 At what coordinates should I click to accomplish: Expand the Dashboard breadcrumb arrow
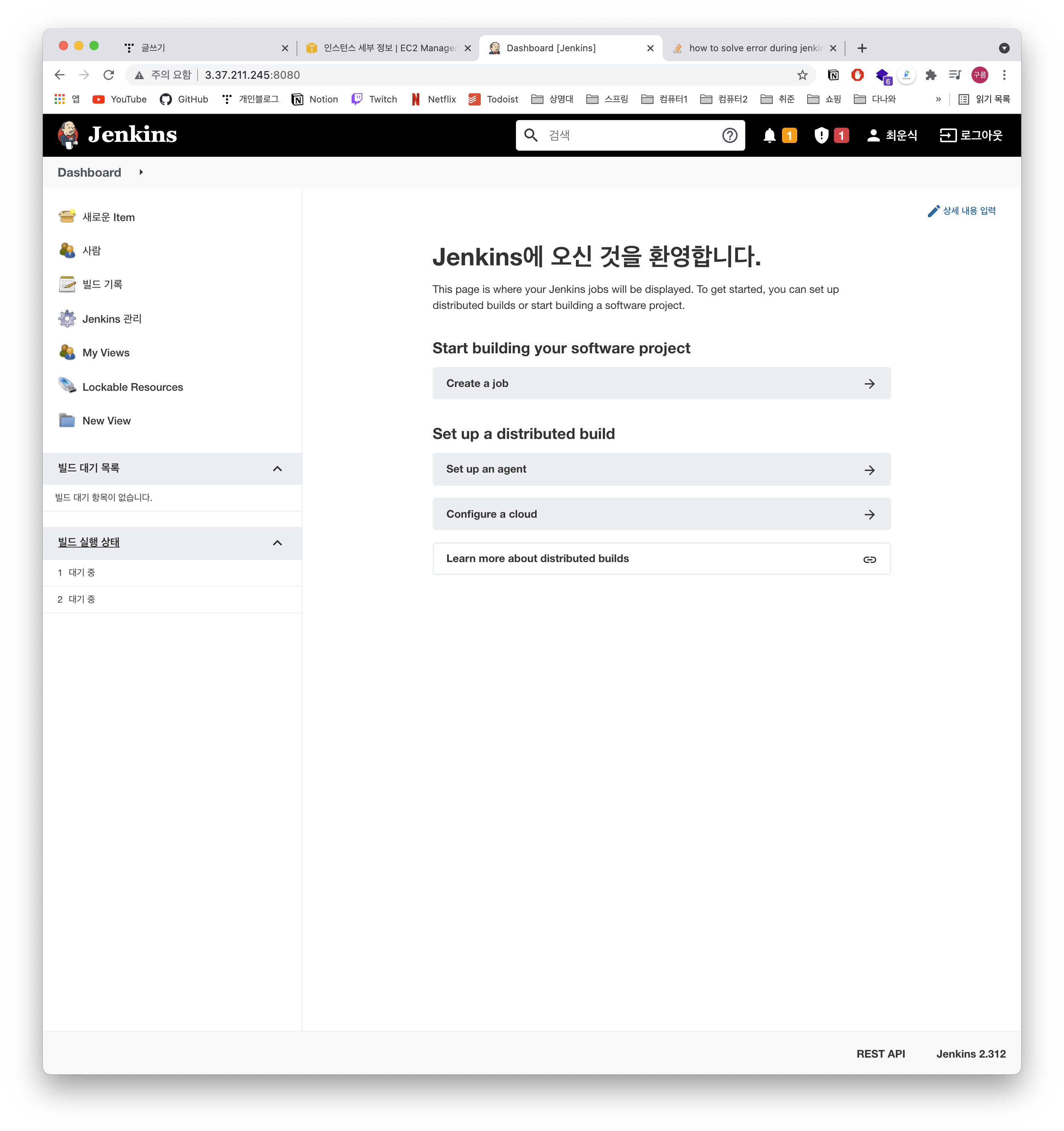(x=141, y=172)
